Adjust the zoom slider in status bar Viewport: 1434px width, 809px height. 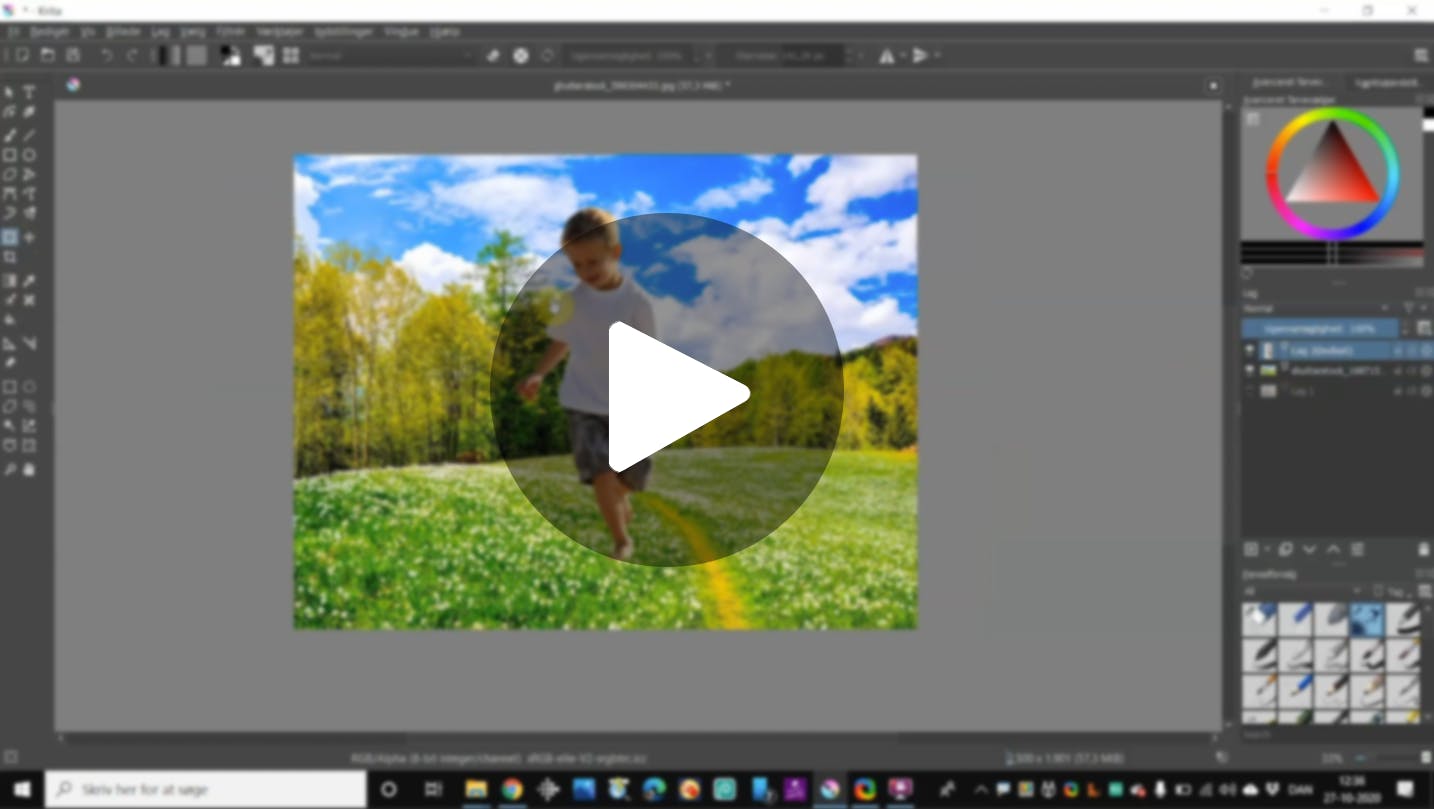pyautogui.click(x=1388, y=758)
